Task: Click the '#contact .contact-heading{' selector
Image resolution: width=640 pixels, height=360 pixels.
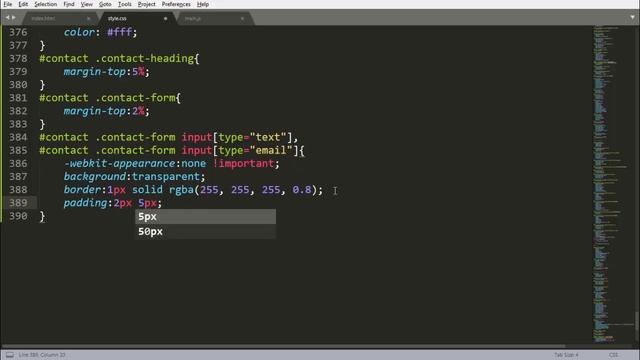Action: 119,58
